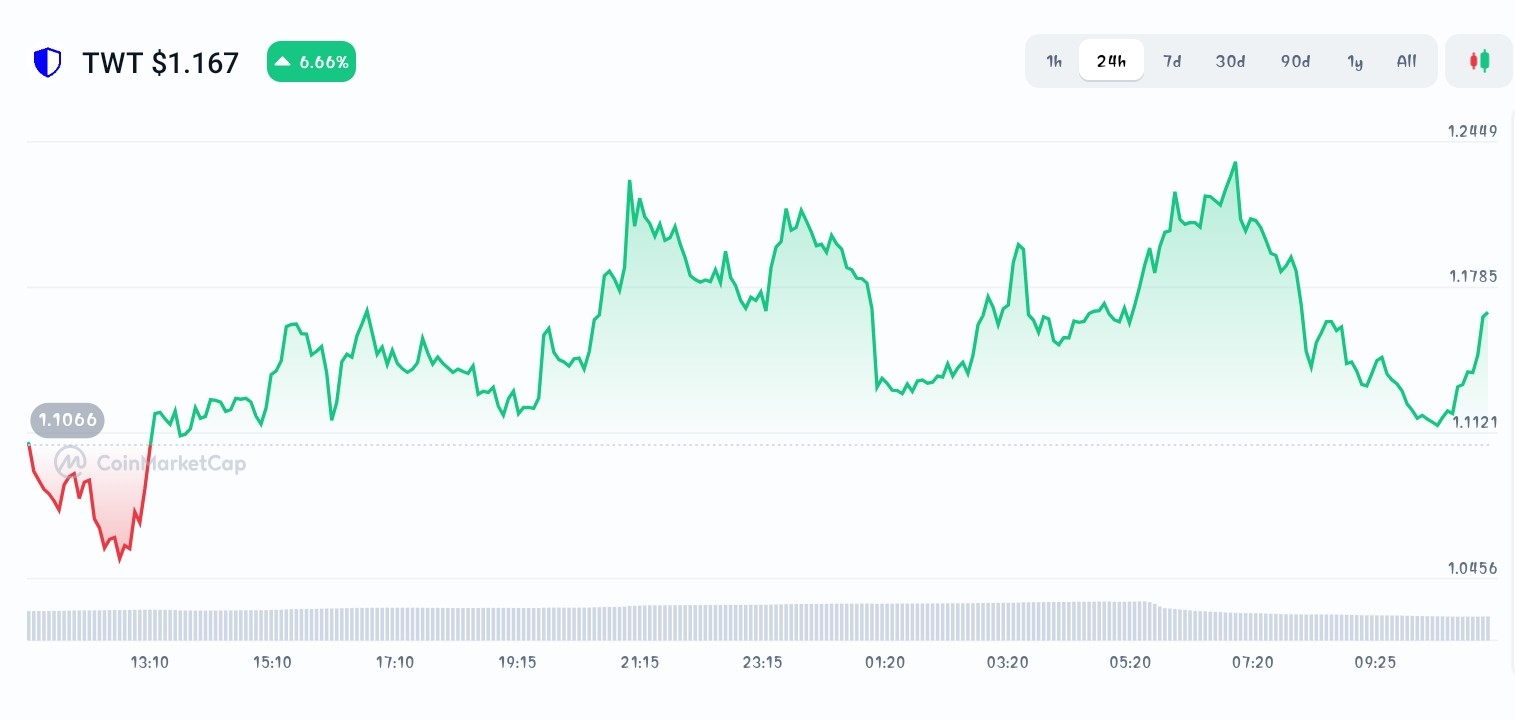Click the 1.1785 y-axis value
The image size is (1515, 720).
(x=1473, y=276)
